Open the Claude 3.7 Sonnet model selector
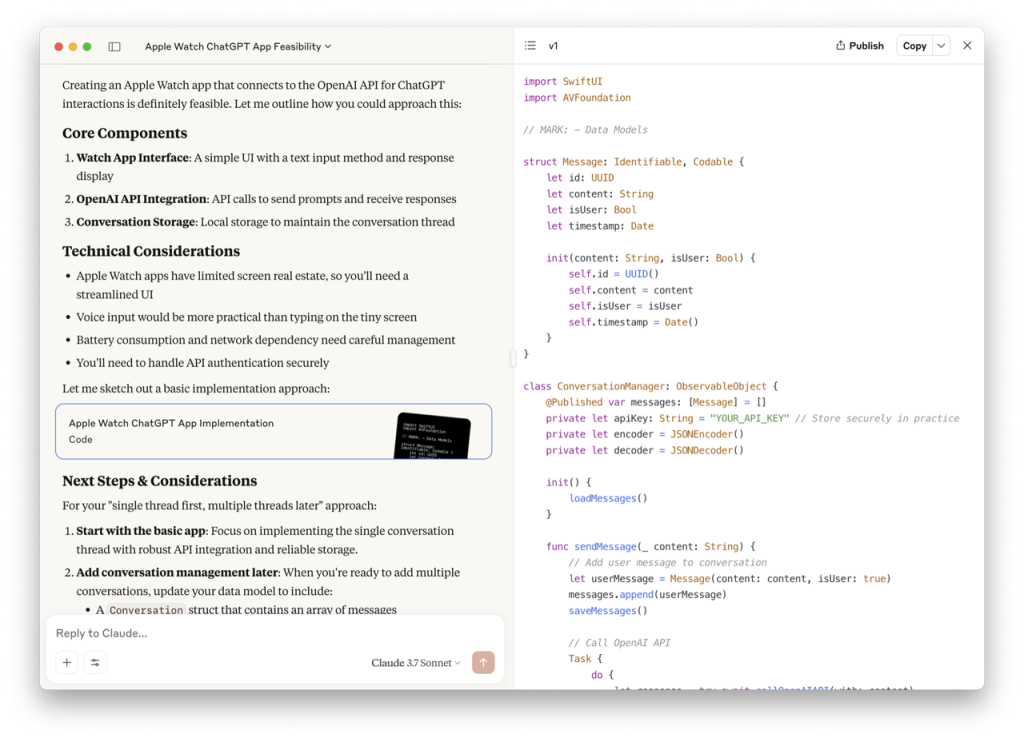The width and height of the screenshot is (1024, 742). click(x=416, y=662)
